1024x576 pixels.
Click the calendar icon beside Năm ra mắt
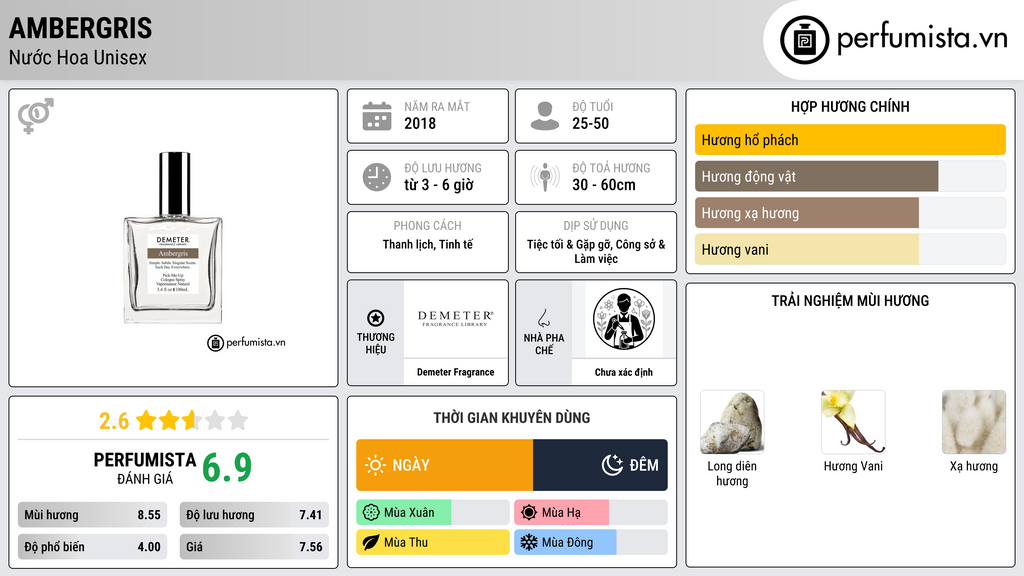(x=377, y=116)
